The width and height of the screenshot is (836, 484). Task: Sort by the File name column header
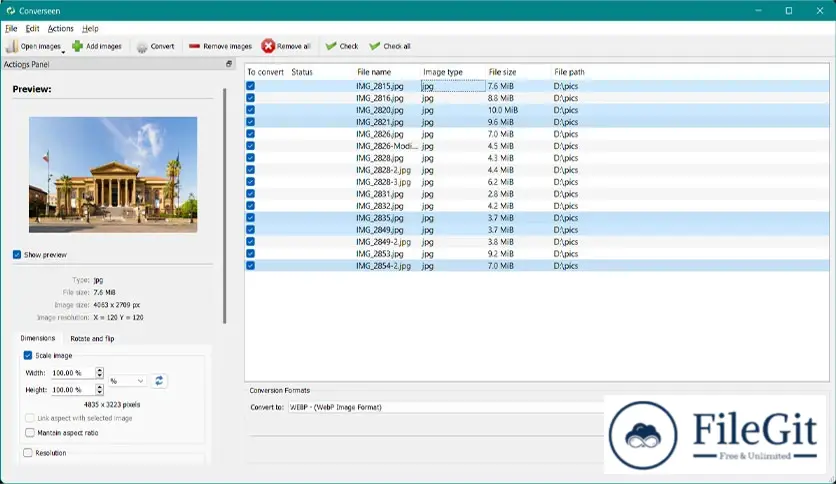tap(374, 72)
